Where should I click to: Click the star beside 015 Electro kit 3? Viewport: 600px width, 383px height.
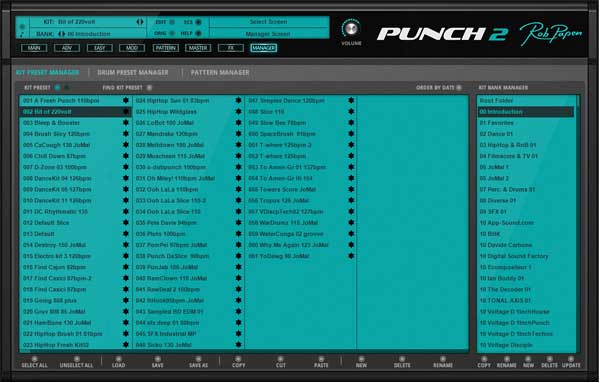point(126,256)
